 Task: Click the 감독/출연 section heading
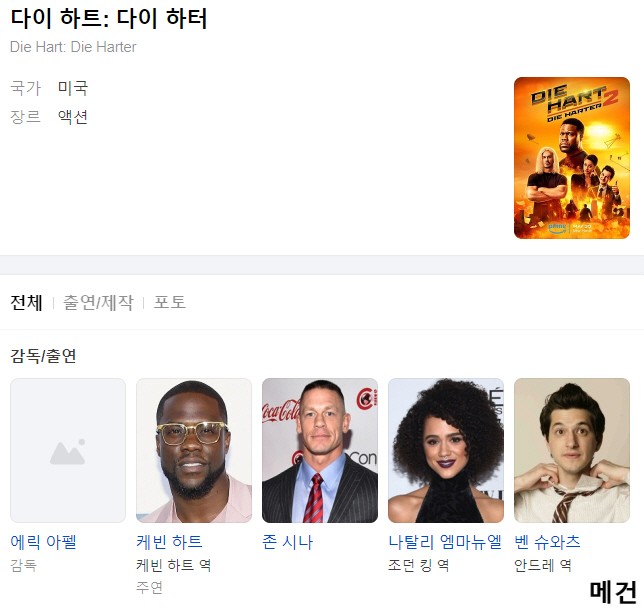point(44,356)
